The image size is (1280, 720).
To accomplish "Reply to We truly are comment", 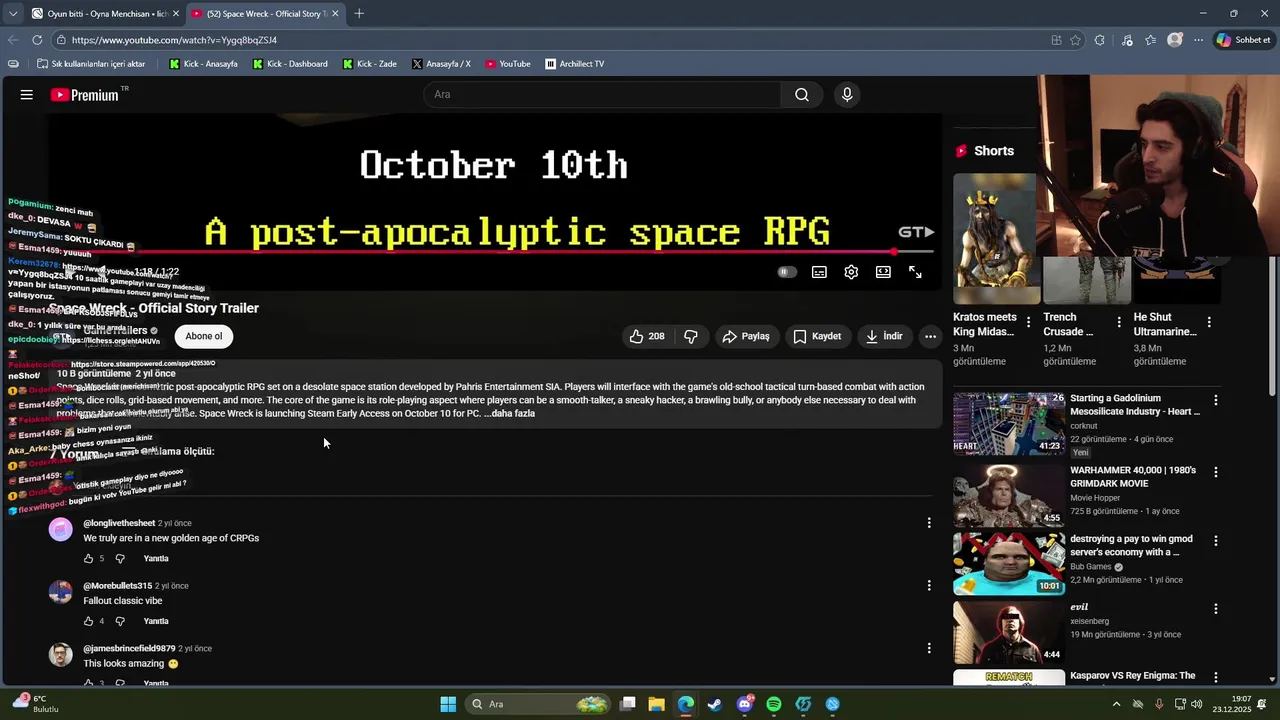I will 156,558.
